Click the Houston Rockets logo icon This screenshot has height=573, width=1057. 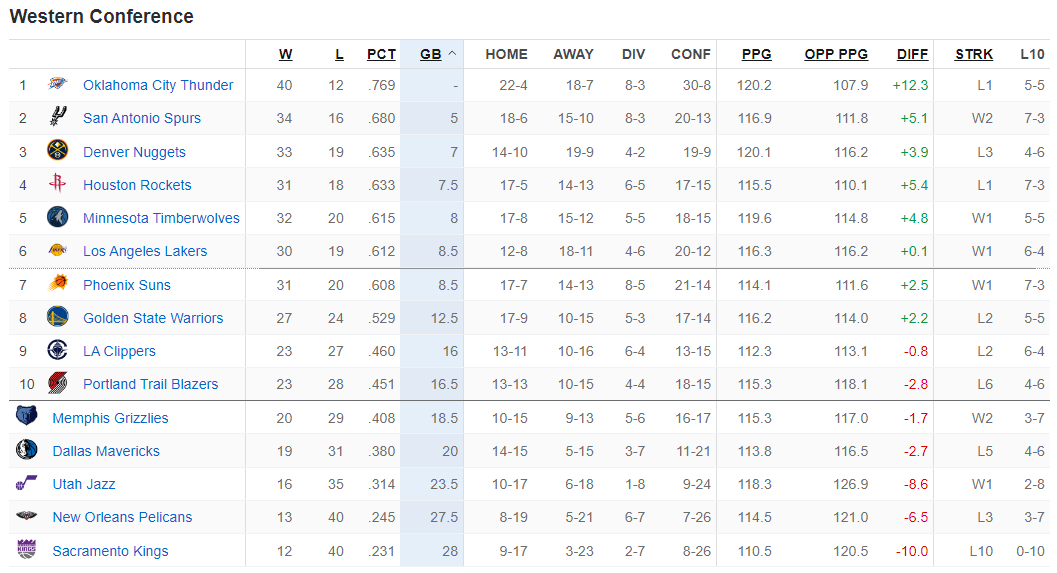(x=57, y=184)
